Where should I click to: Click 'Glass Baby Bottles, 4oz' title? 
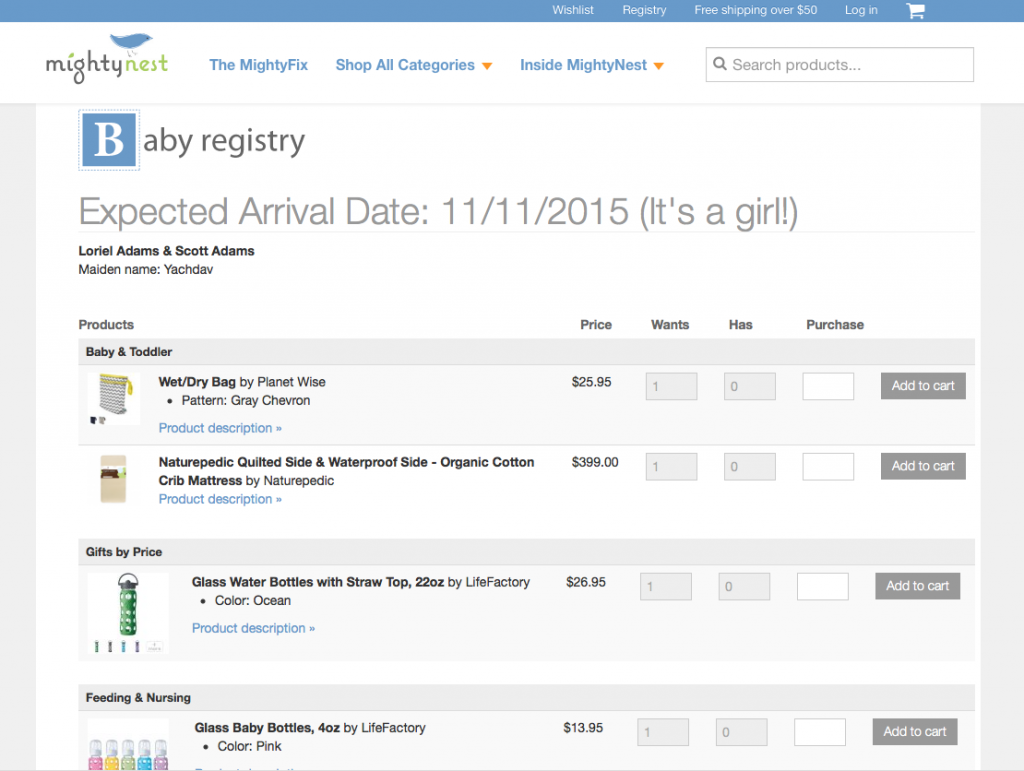click(267, 727)
